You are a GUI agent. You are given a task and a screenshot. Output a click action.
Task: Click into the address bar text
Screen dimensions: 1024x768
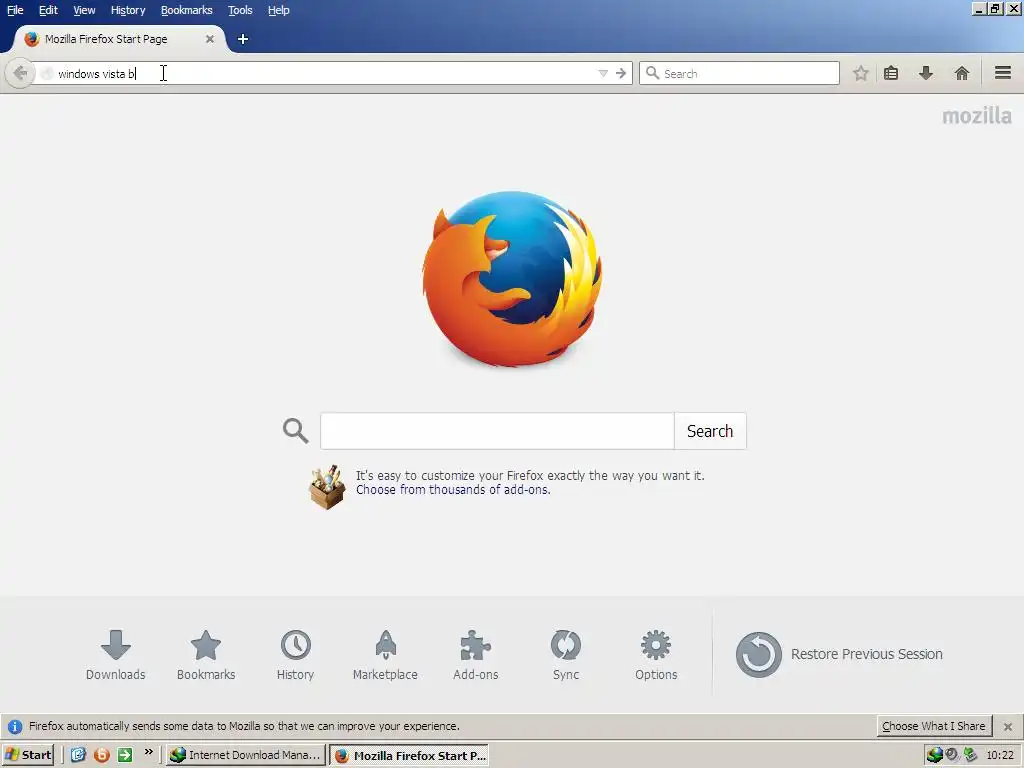(x=97, y=74)
